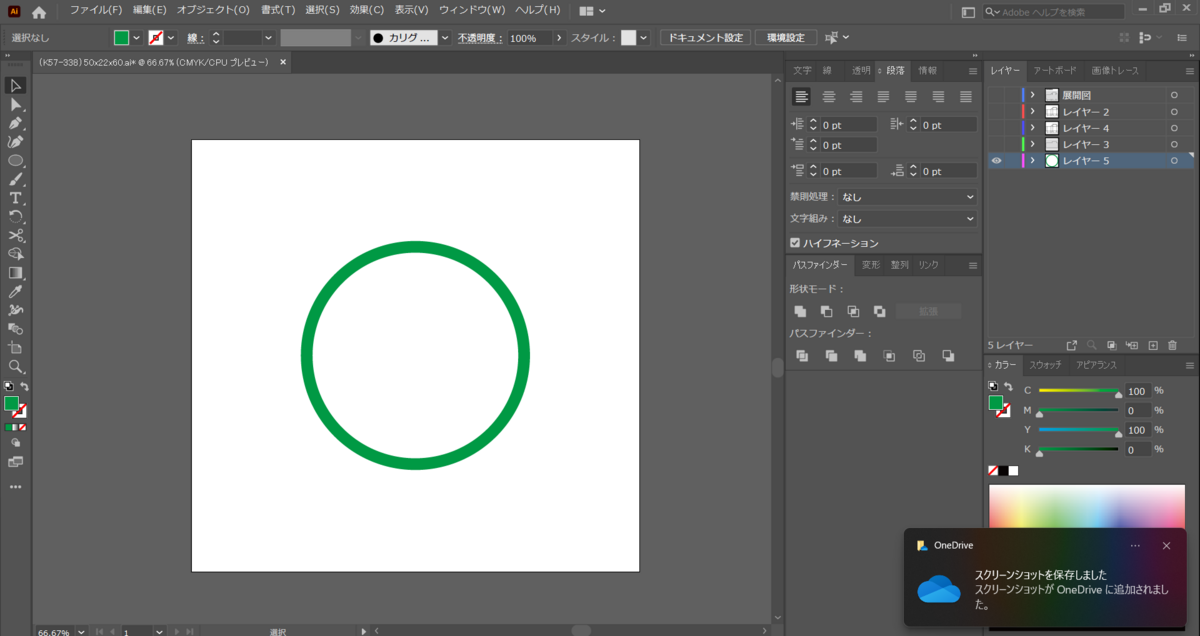The height and width of the screenshot is (636, 1200).
Task: Swap fill and stroke in toolbar
Action: 25,386
